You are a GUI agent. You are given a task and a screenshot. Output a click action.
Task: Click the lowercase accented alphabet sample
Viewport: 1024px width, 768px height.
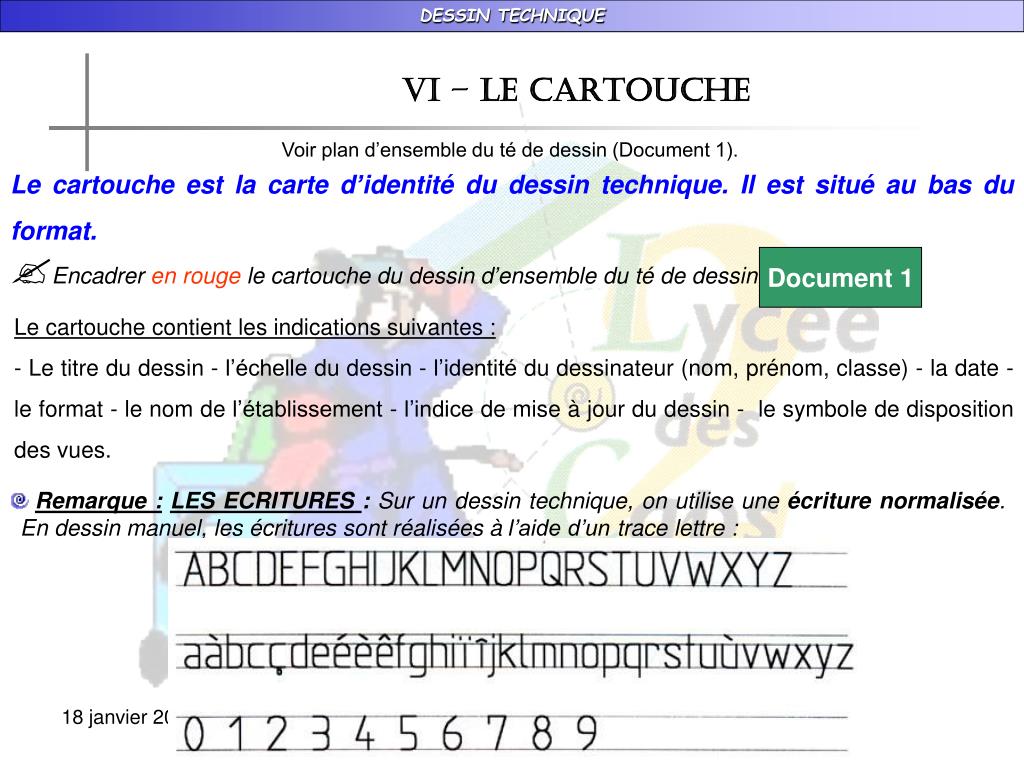518,654
